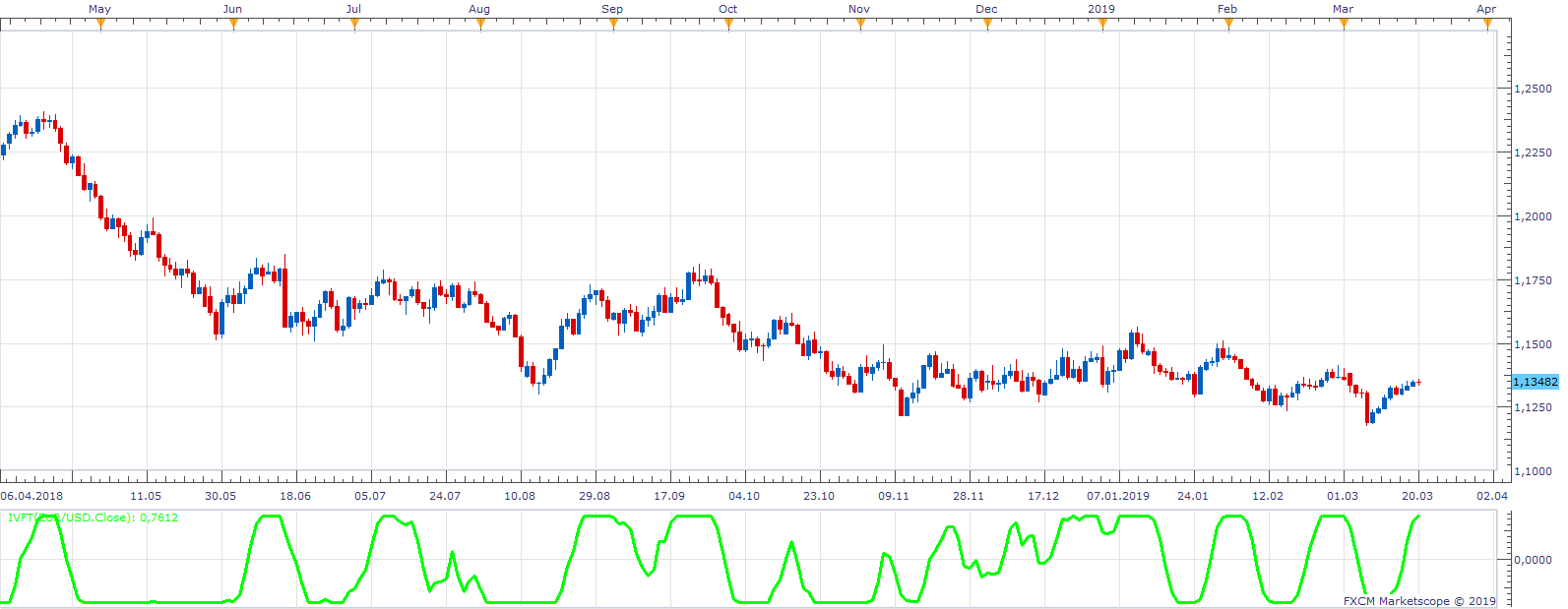
Task: Click the 11.05 date axis label
Action: 146,496
